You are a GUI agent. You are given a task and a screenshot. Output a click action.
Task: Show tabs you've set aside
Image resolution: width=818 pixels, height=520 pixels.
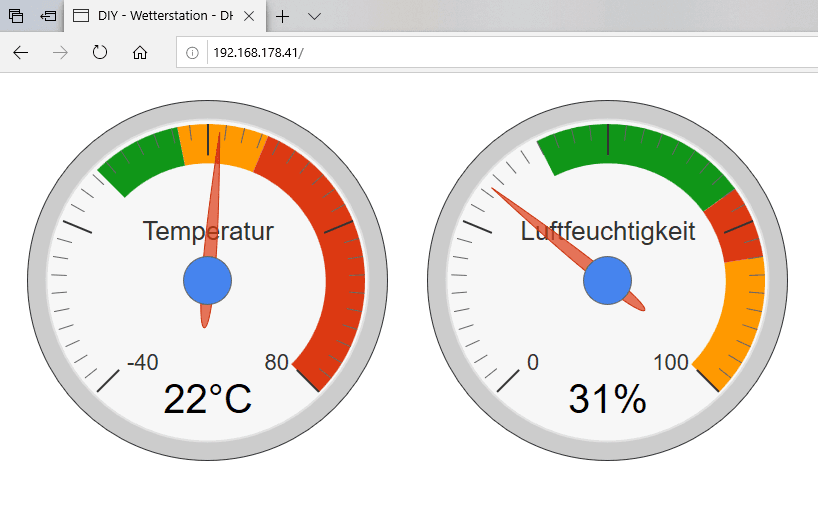16,16
